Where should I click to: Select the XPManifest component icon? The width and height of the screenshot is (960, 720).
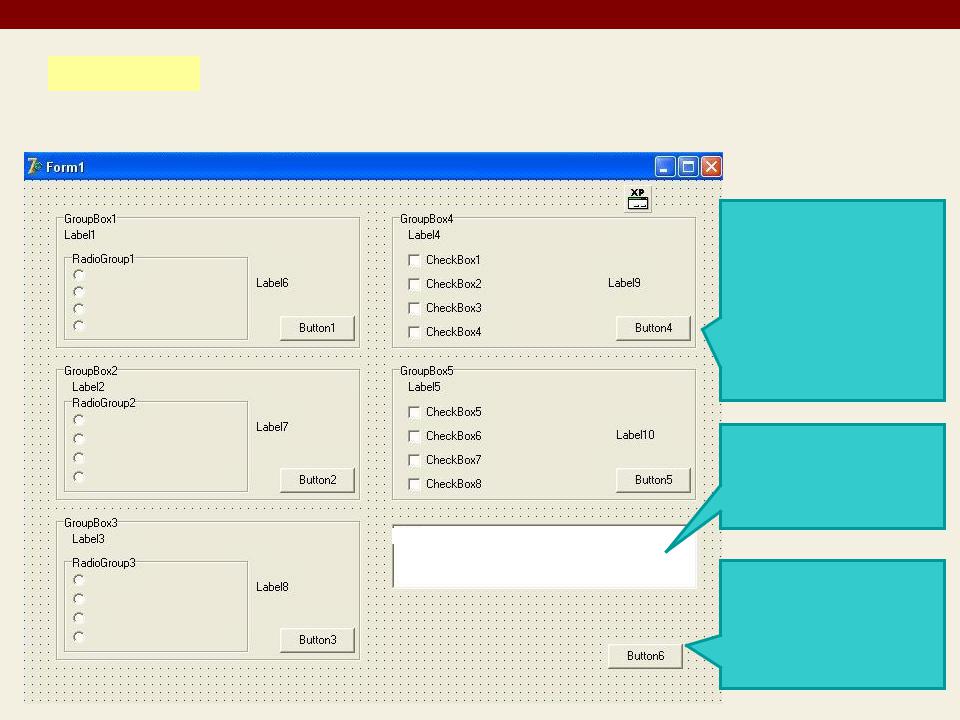point(638,199)
